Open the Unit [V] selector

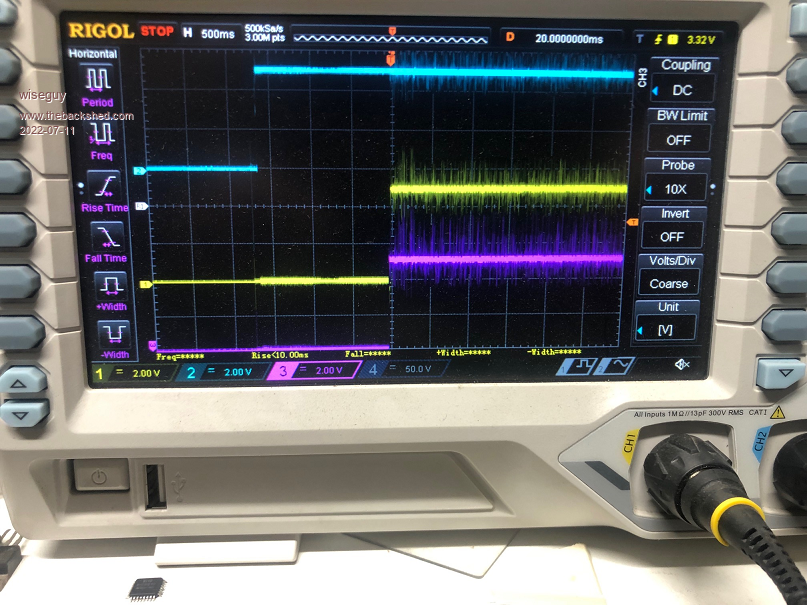668,330
